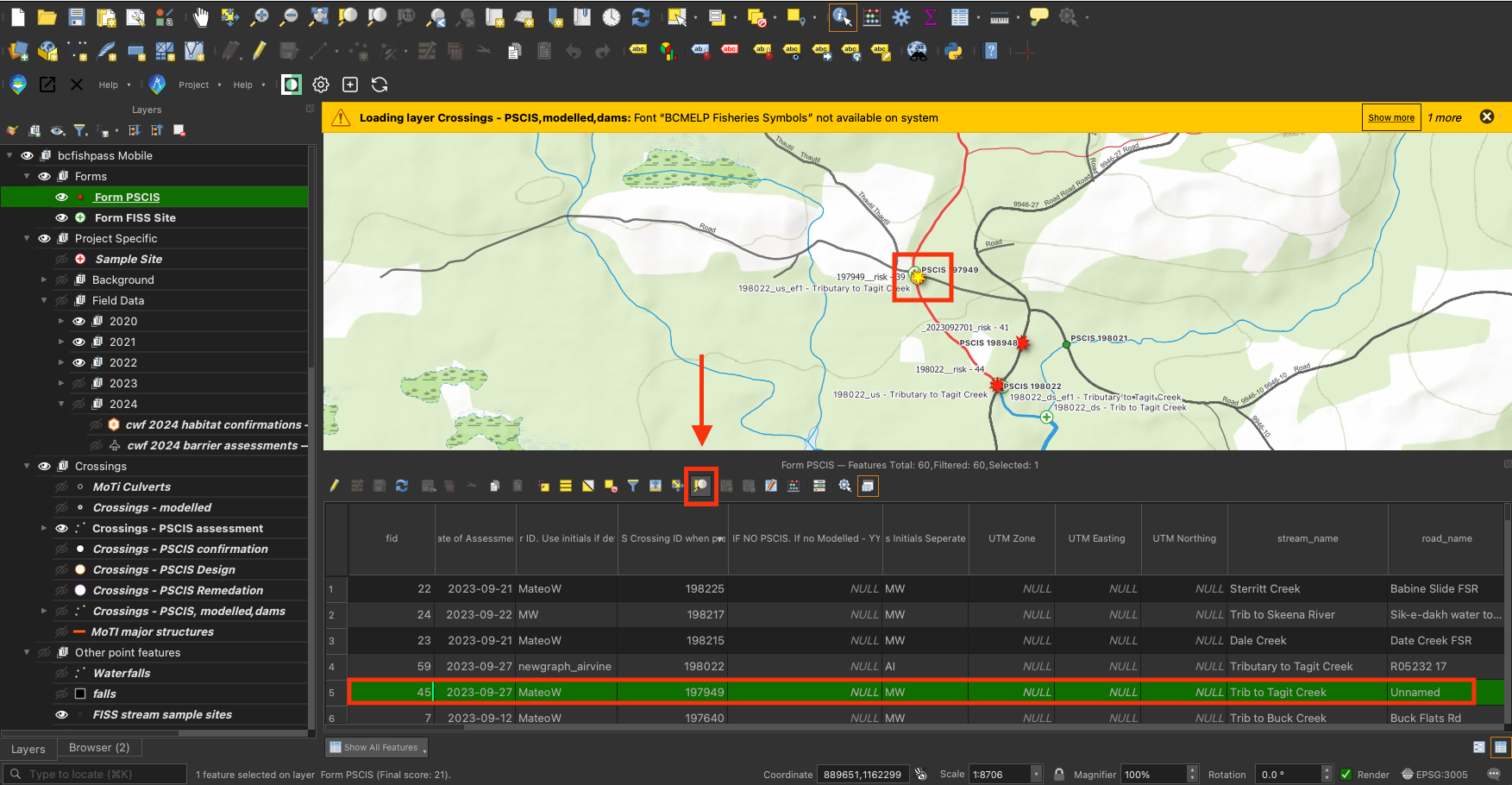
Task: Expand the 2023 group
Action: point(61,383)
